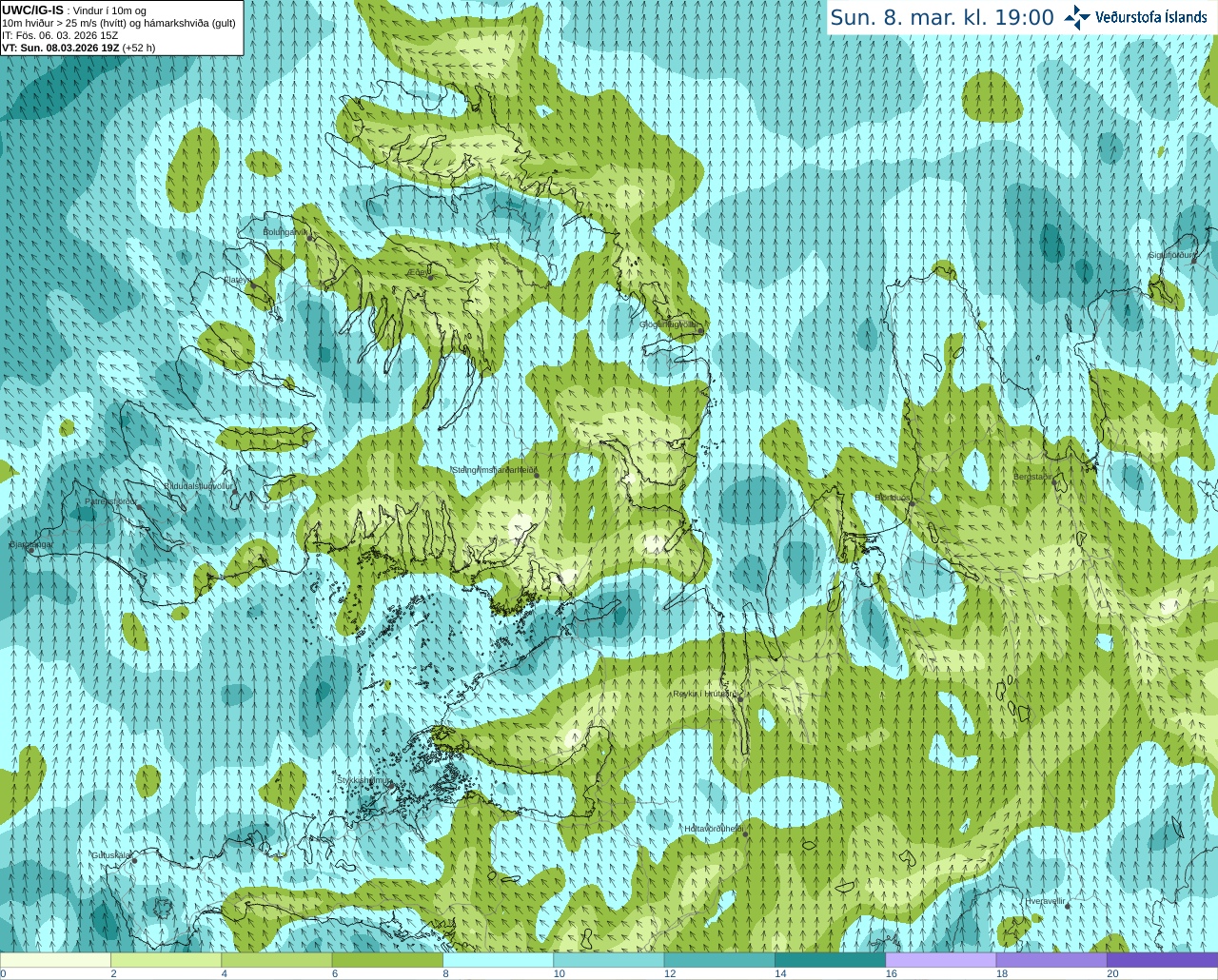Click the Holtavörðuheiði station label
The image size is (1218, 980).
click(x=714, y=829)
